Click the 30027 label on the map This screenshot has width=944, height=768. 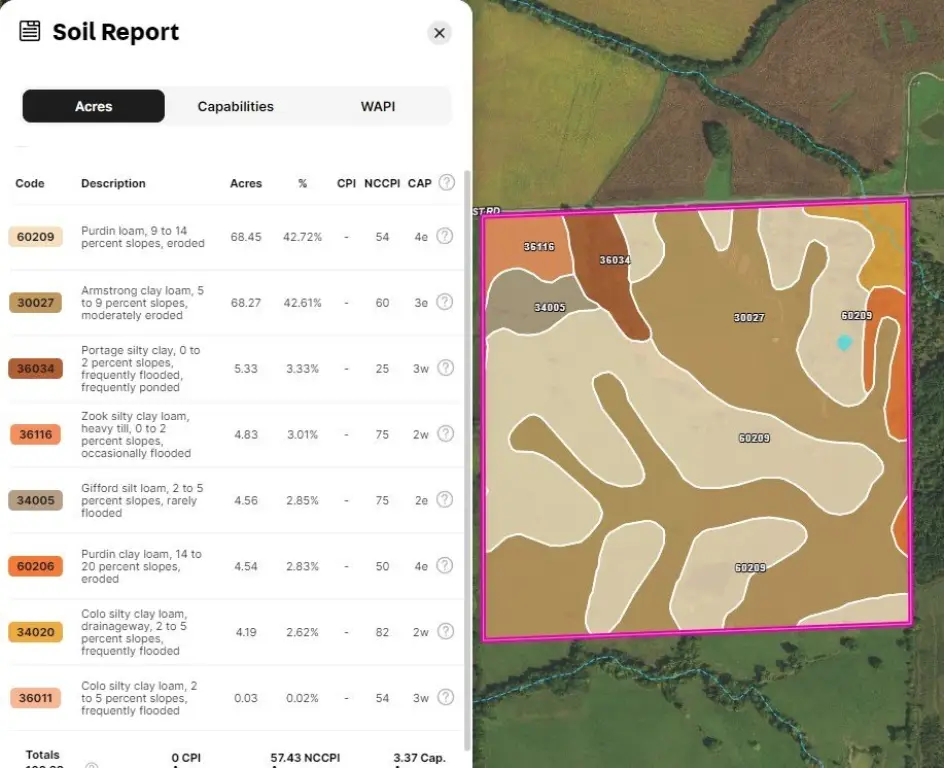[749, 317]
